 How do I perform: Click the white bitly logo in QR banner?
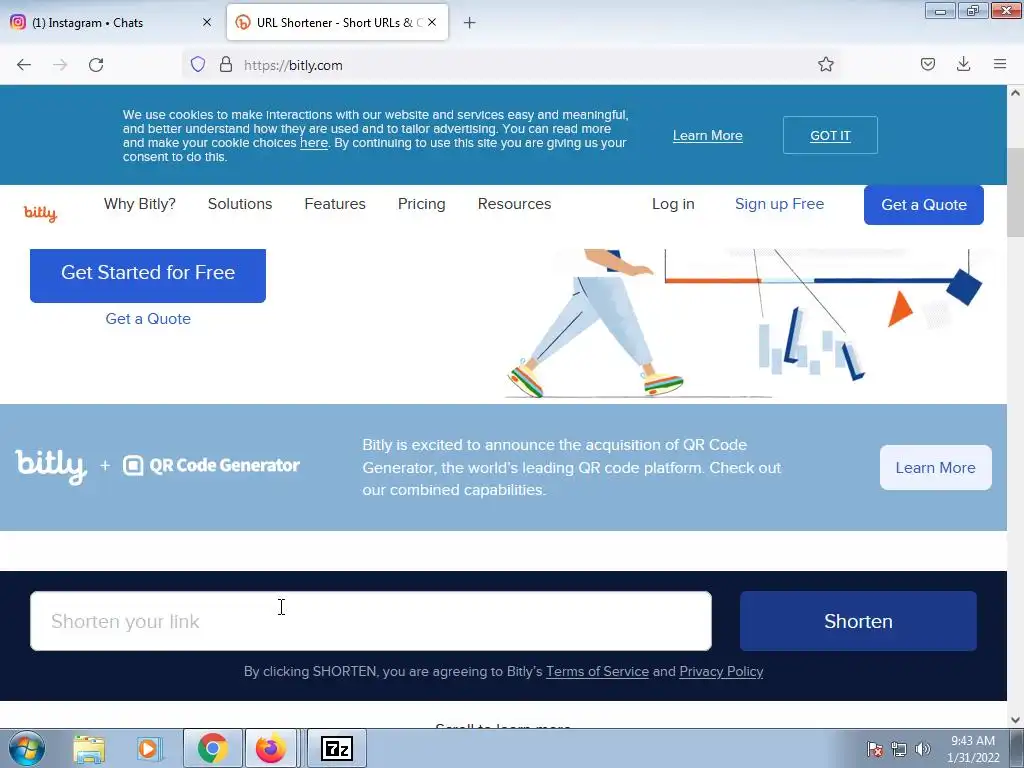[x=51, y=466]
